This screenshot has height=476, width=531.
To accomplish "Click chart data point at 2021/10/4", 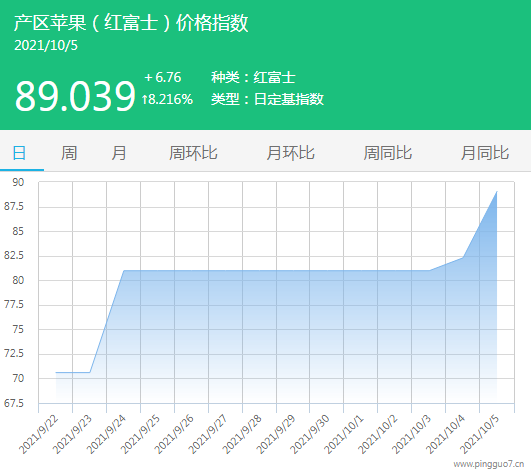I will (x=463, y=257).
